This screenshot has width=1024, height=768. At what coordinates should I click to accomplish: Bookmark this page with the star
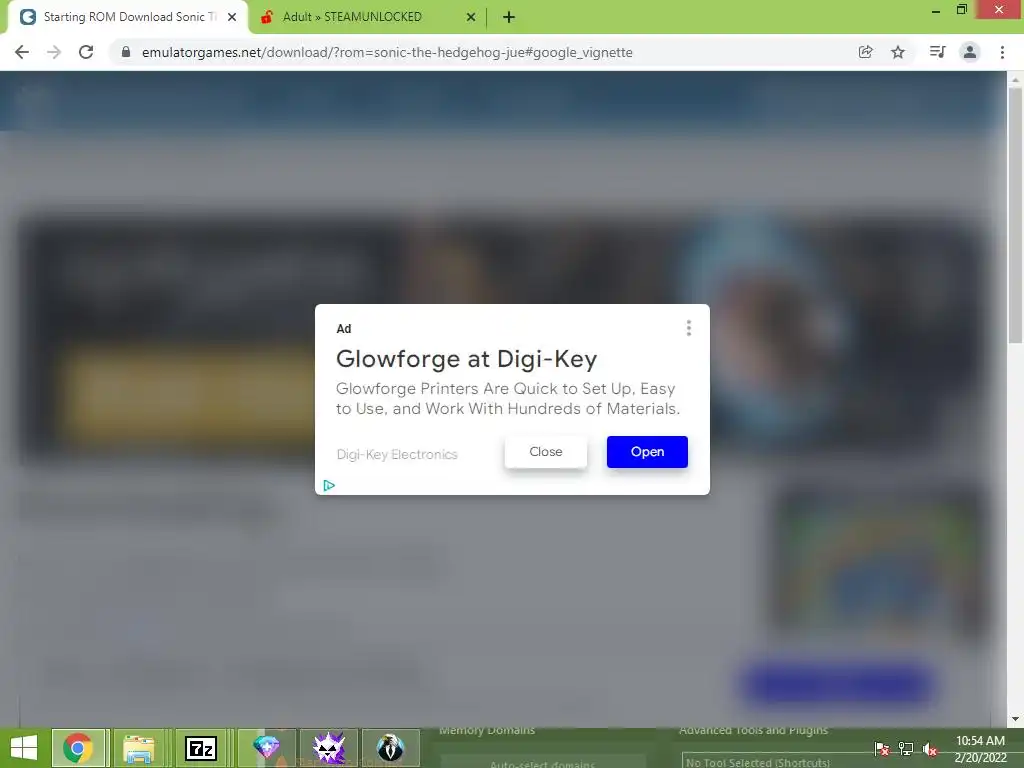tap(898, 52)
